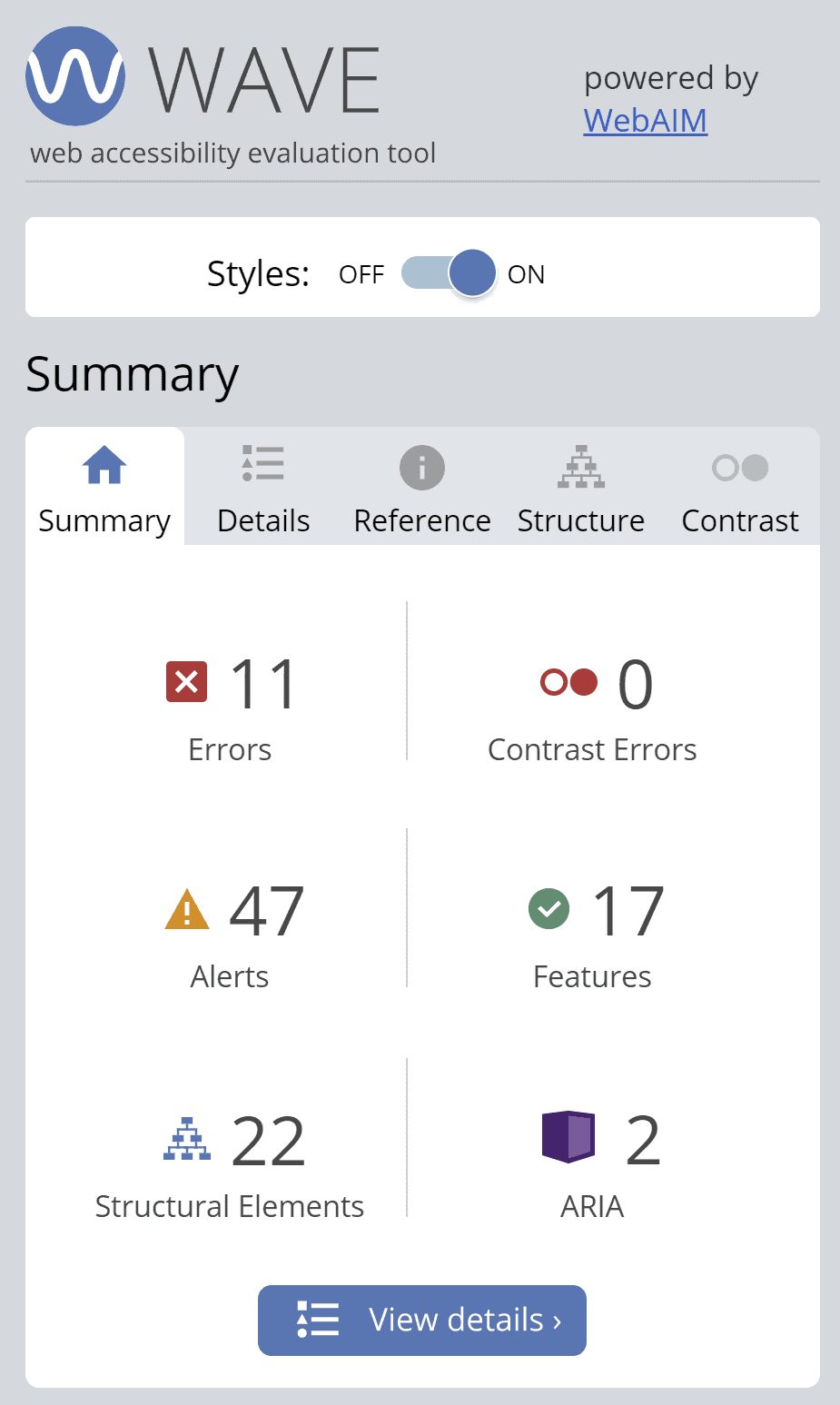Click the Reference info icon
840x1405 pixels.
tap(422, 468)
